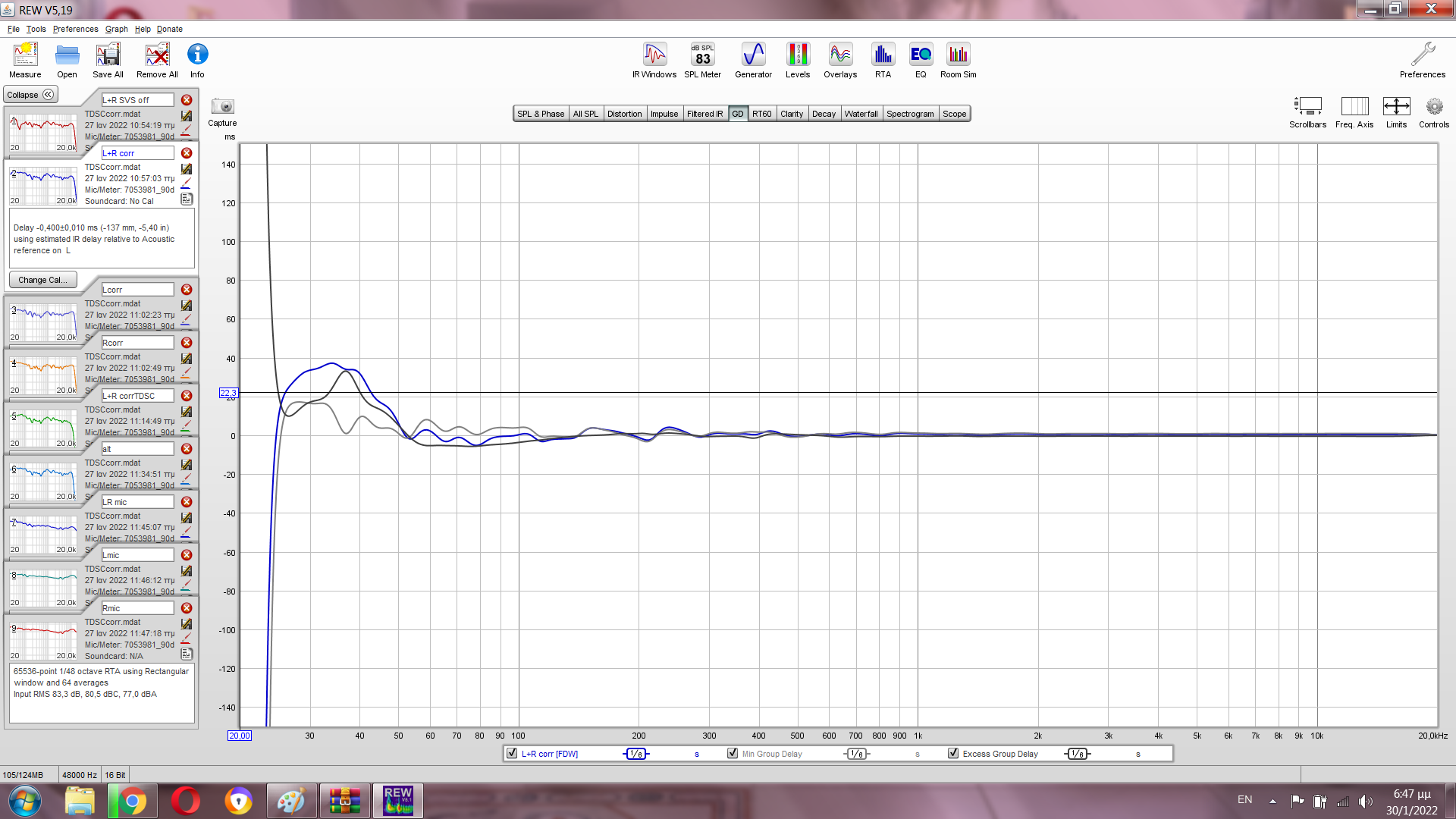Open the RTA analyzer window

click(x=883, y=60)
